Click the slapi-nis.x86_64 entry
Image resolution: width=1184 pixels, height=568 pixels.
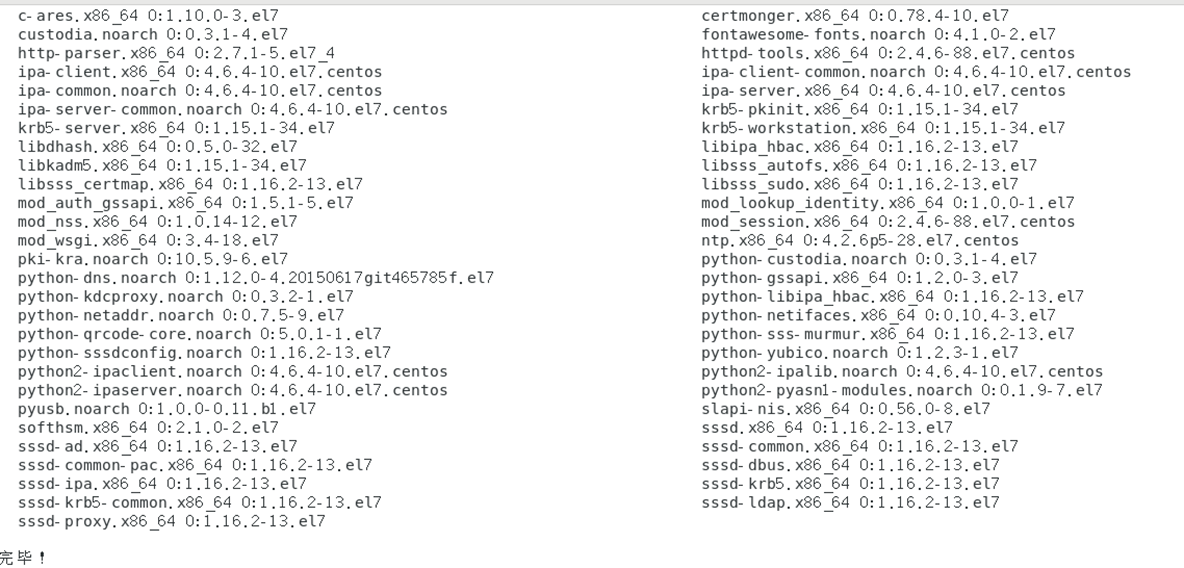coord(845,409)
